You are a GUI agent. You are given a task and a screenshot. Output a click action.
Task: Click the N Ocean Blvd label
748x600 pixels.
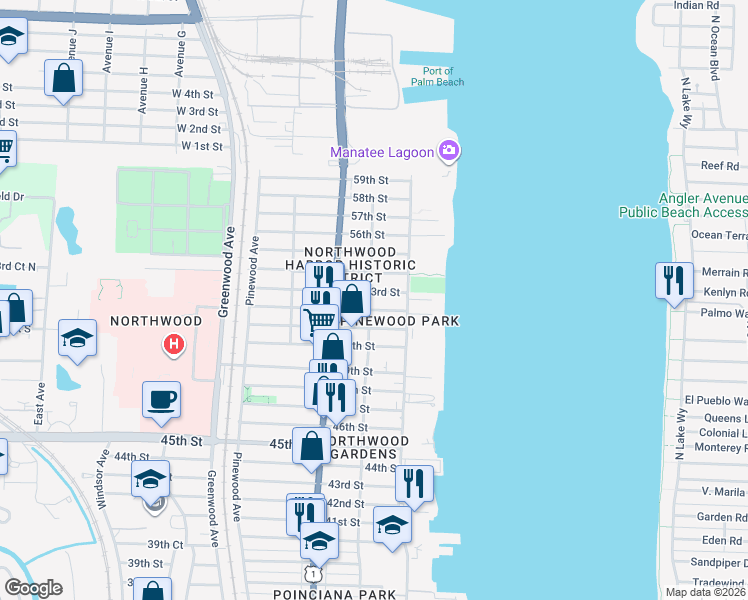[x=715, y=48]
